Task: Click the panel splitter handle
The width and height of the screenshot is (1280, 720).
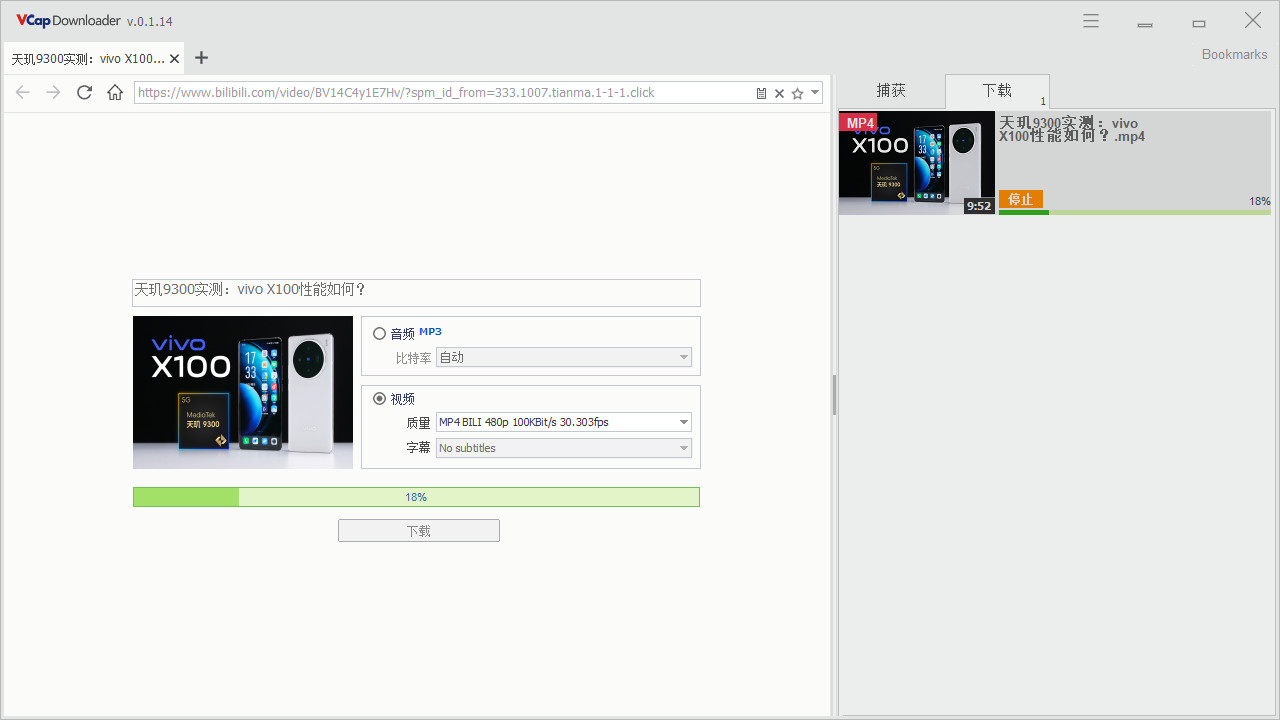Action: (x=834, y=395)
